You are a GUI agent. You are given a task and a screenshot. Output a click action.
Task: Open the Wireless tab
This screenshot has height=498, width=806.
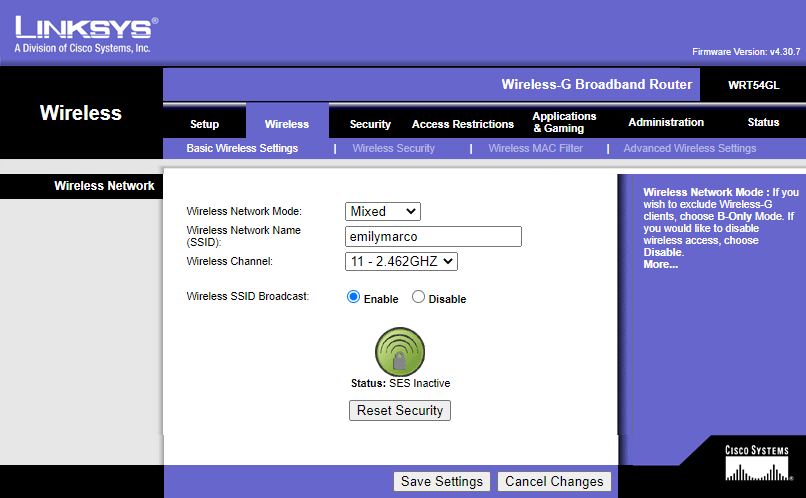[287, 124]
